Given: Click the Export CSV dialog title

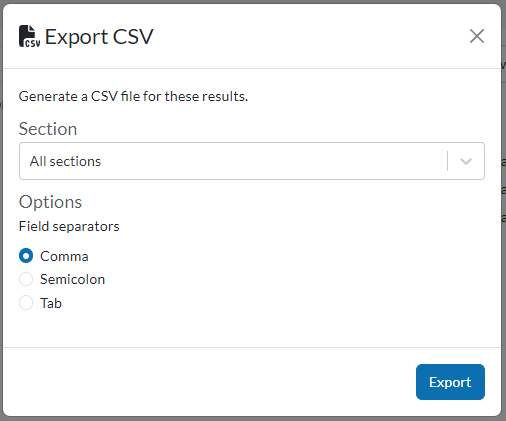Looking at the screenshot, I should [99, 36].
